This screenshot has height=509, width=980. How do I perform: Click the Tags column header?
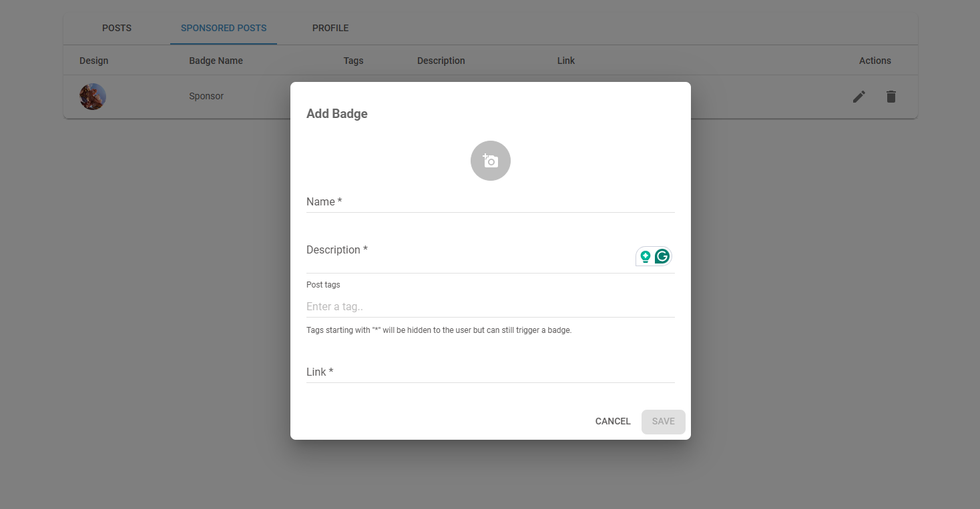(353, 61)
